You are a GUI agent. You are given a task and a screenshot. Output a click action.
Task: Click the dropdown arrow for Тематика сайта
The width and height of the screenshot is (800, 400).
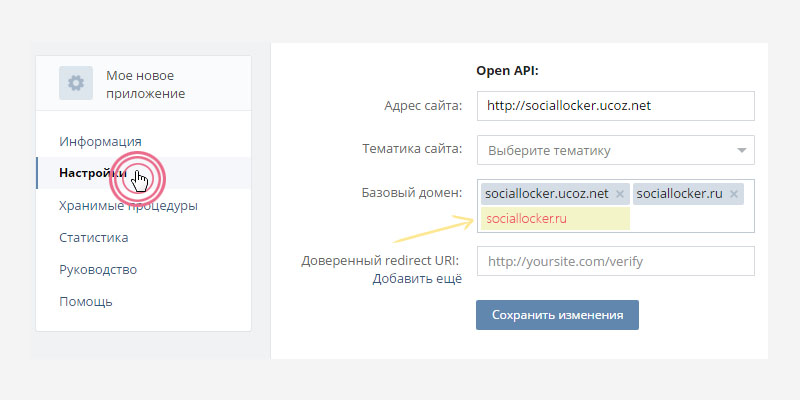tap(741, 150)
